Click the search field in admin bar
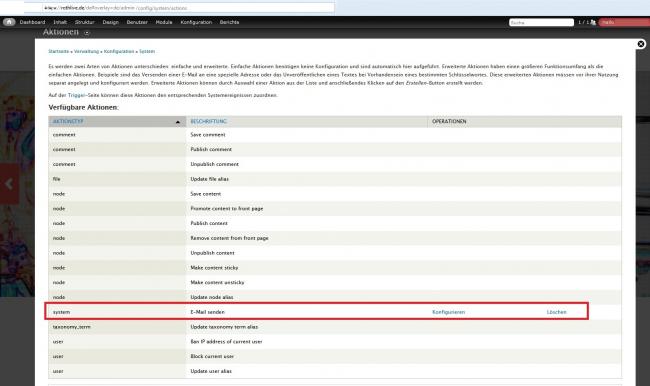Viewport: 650px width, 386px height. tap(541, 22)
